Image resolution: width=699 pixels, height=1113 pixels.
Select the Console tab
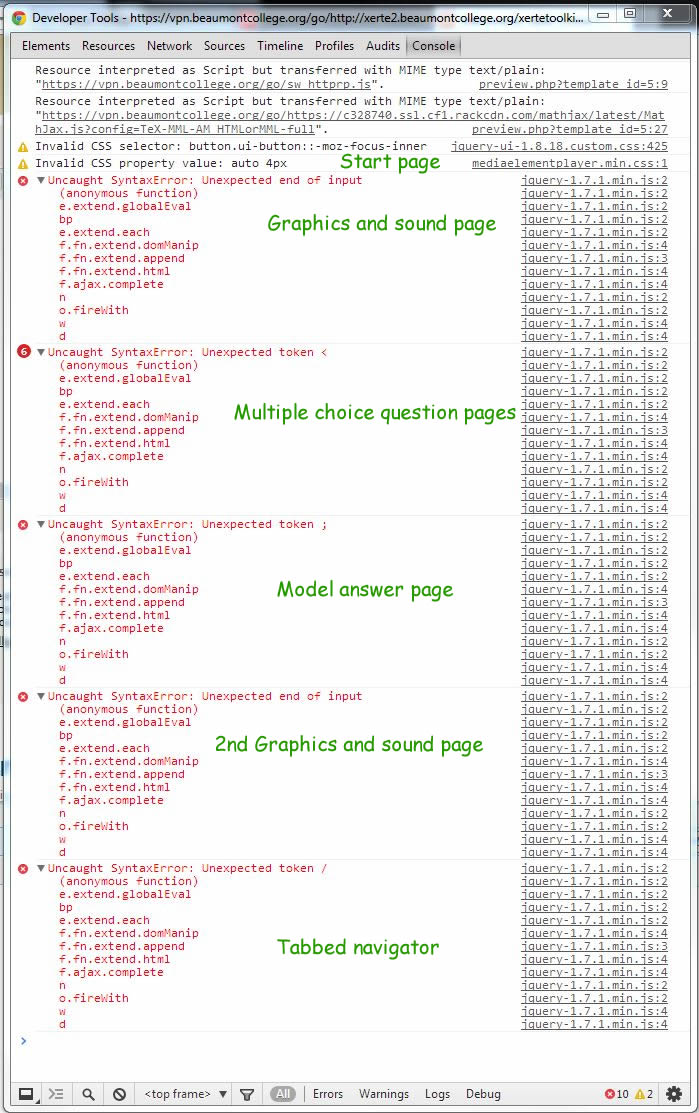tap(434, 45)
